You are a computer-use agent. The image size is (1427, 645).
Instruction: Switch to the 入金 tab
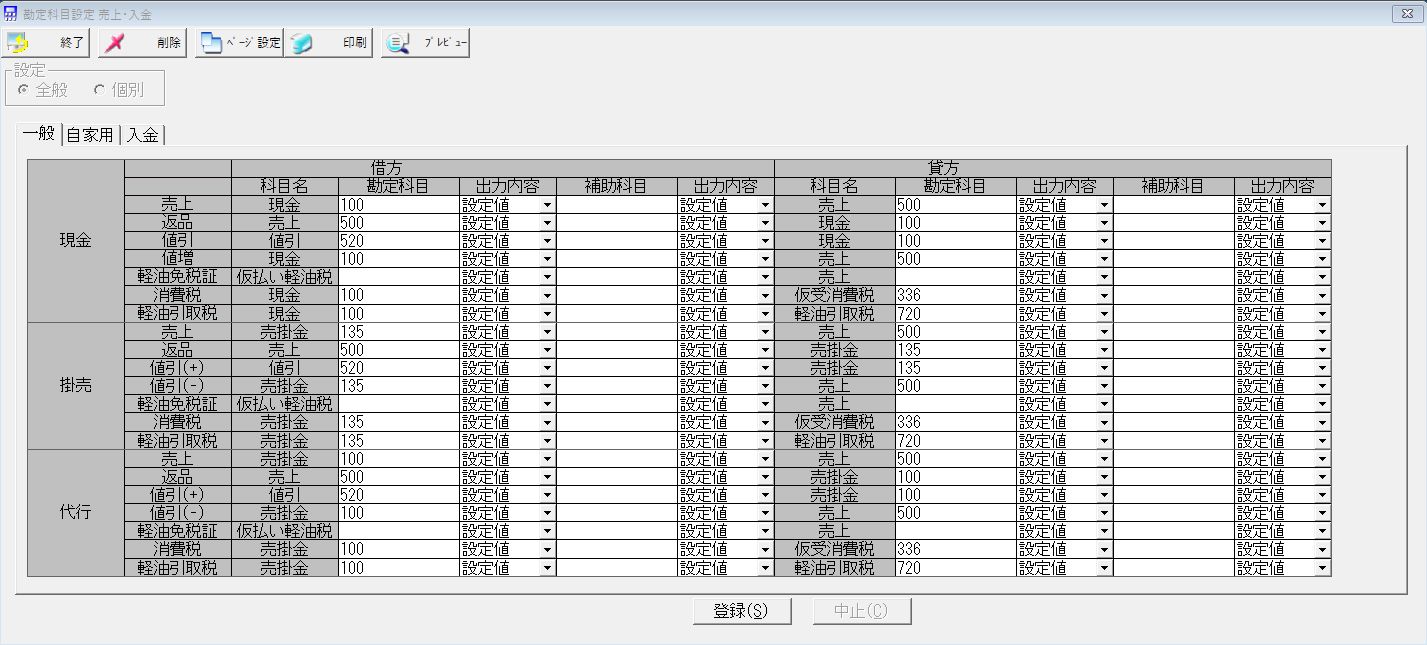[142, 135]
